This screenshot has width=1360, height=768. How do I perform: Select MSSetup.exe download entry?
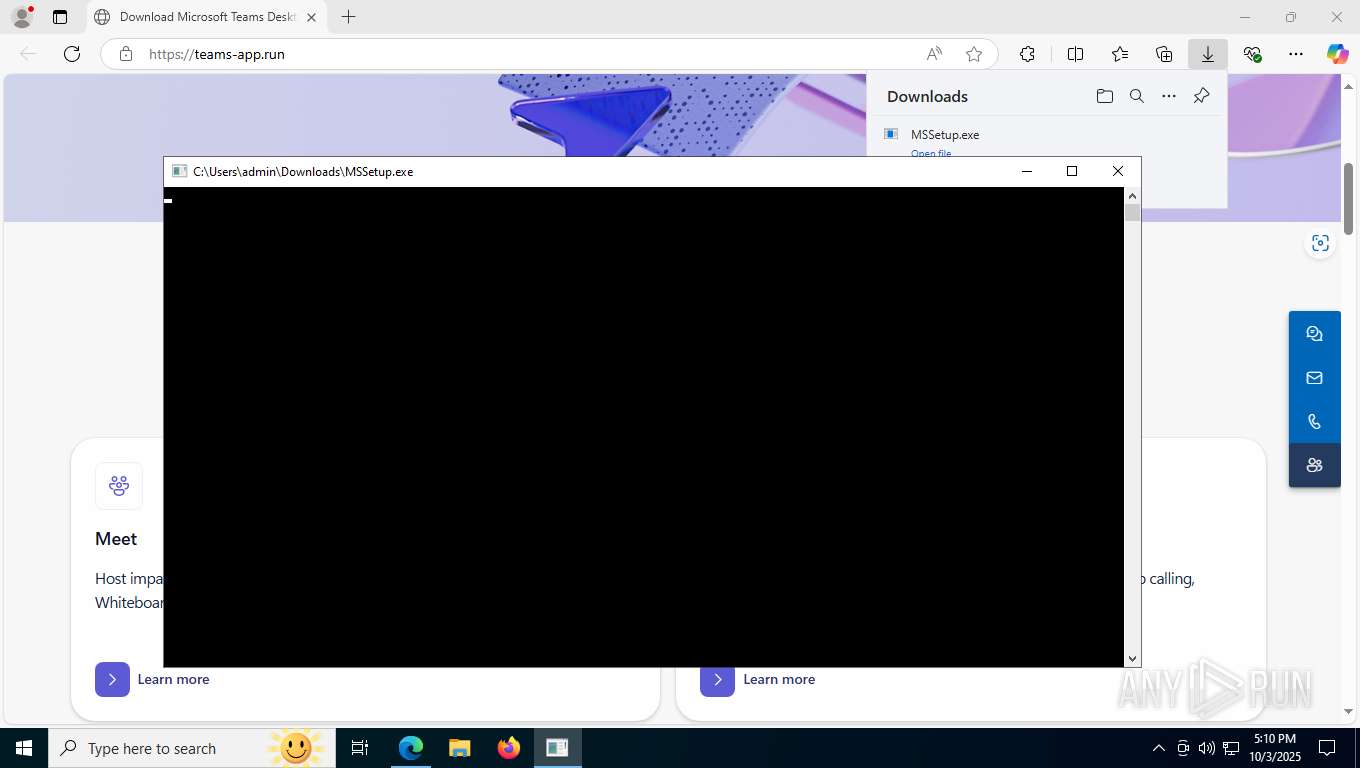(945, 134)
